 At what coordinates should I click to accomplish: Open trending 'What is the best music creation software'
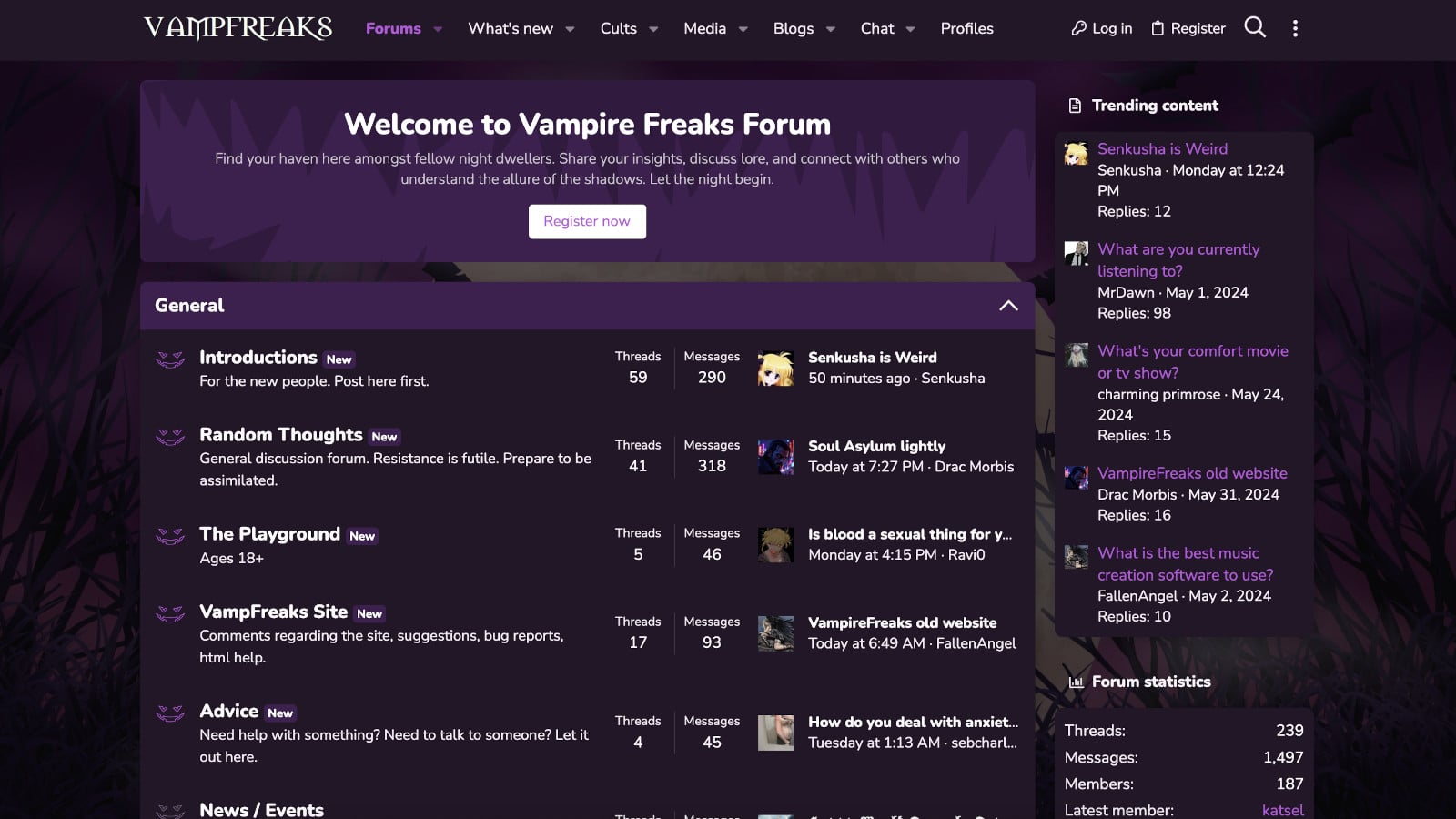[x=1186, y=564]
